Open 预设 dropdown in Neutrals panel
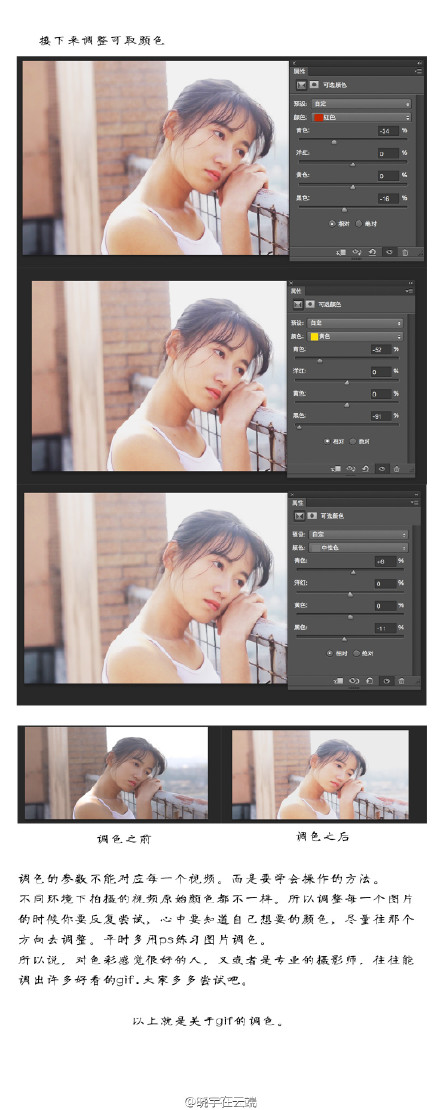Screen dimensions: 440x1110 (359, 534)
